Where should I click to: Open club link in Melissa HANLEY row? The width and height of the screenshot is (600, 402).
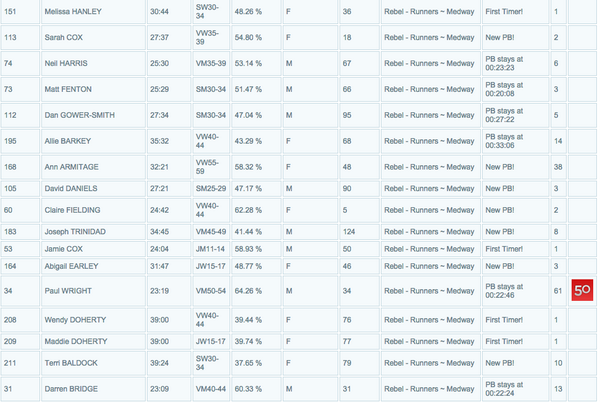click(429, 11)
